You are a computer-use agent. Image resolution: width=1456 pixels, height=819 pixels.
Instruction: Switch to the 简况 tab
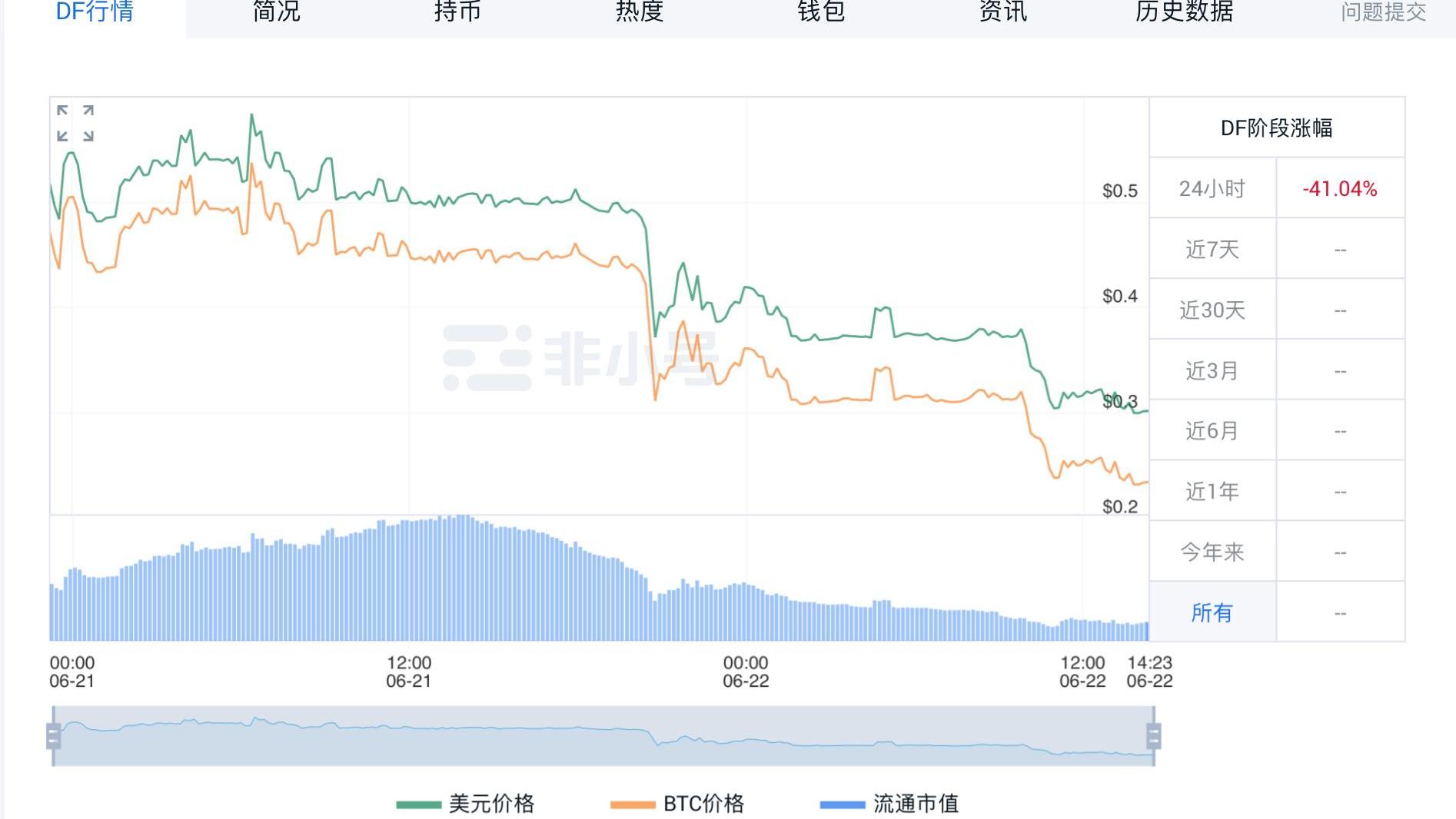pyautogui.click(x=276, y=12)
